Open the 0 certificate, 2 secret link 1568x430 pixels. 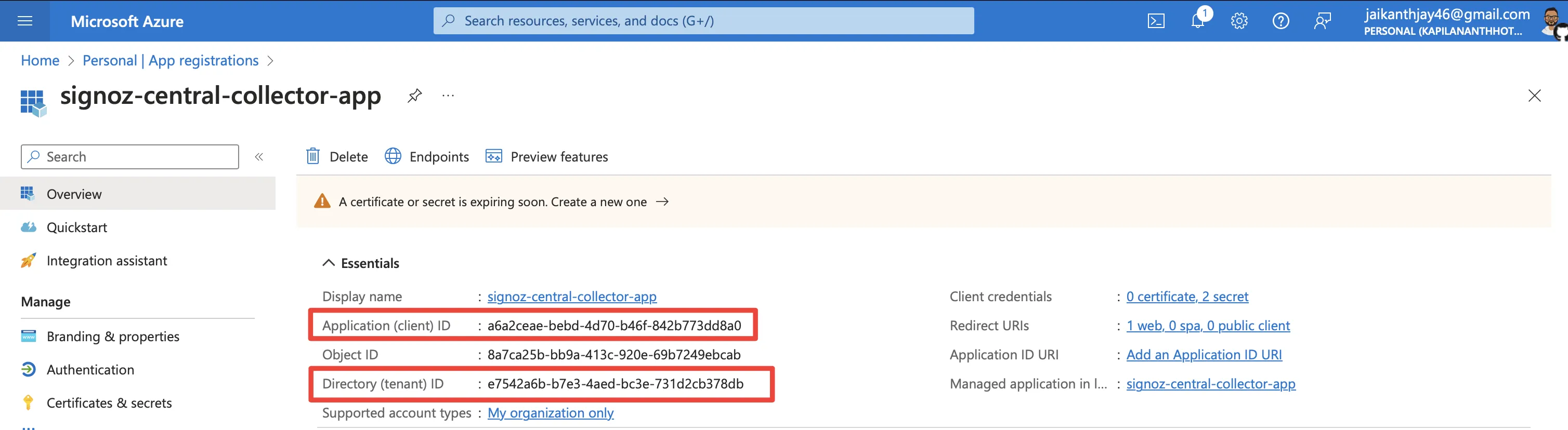pos(1187,297)
